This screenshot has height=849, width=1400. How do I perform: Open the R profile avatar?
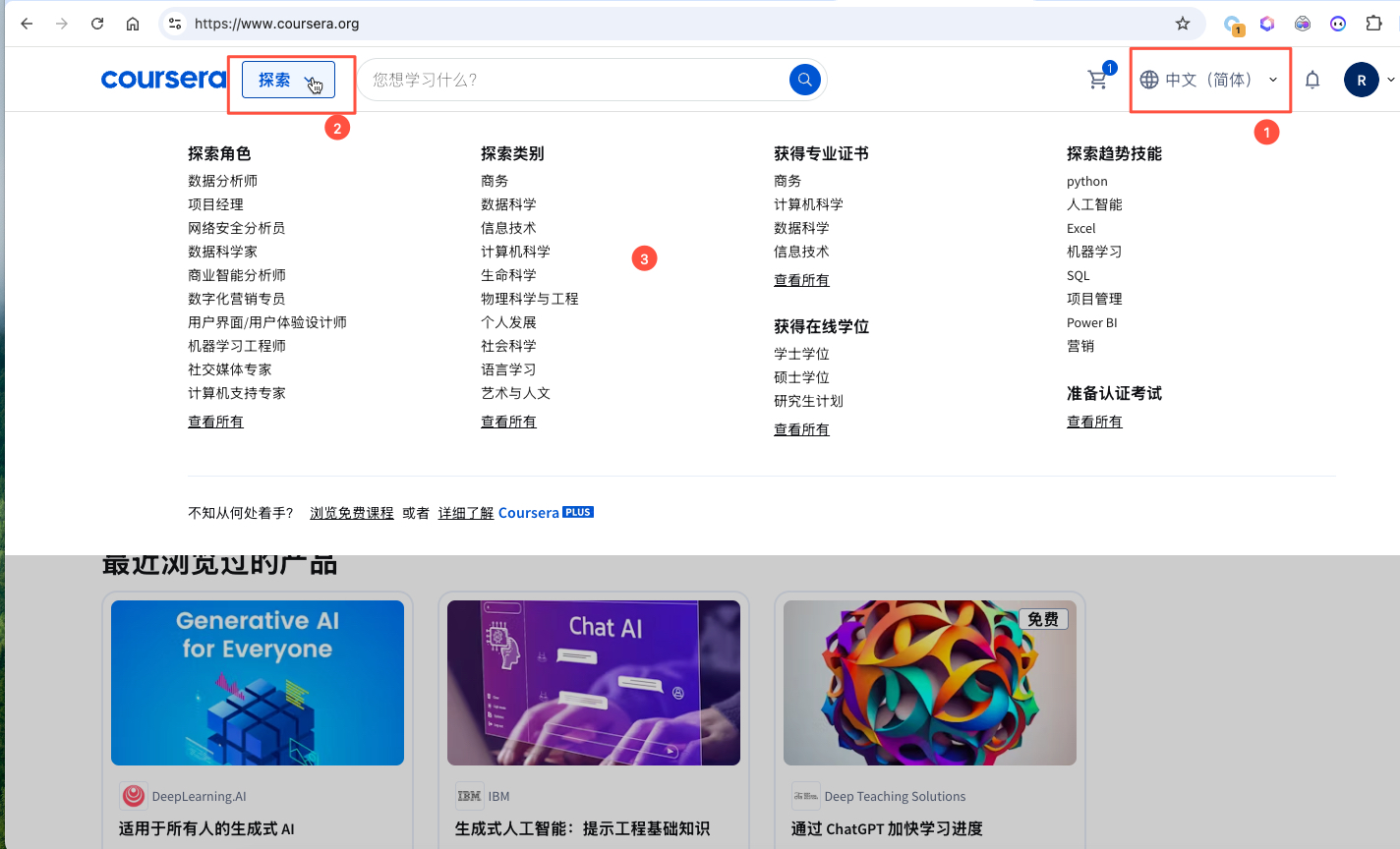pyautogui.click(x=1362, y=79)
